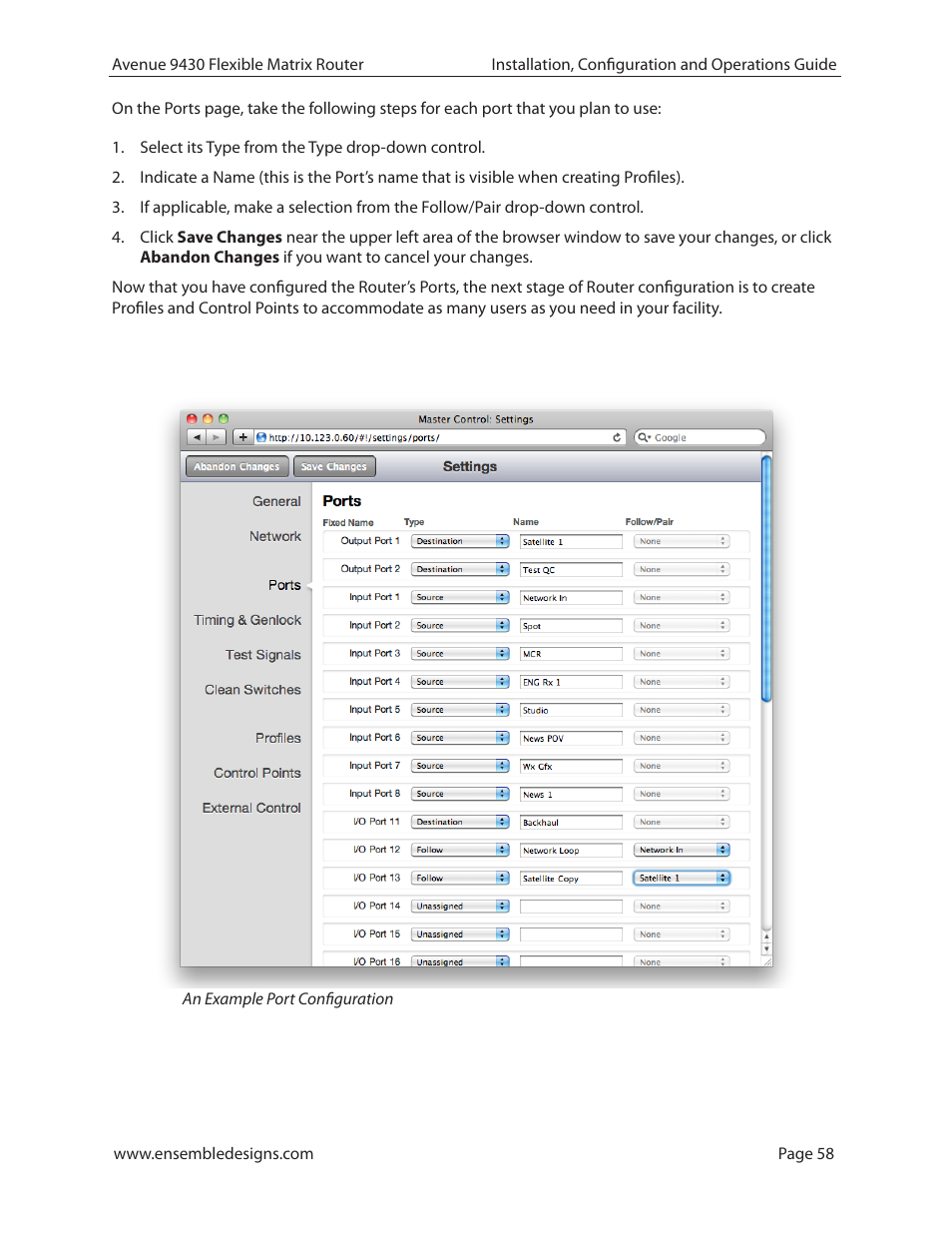
Task: Open Type dropdown for I/O Port 15
Action: [460, 934]
